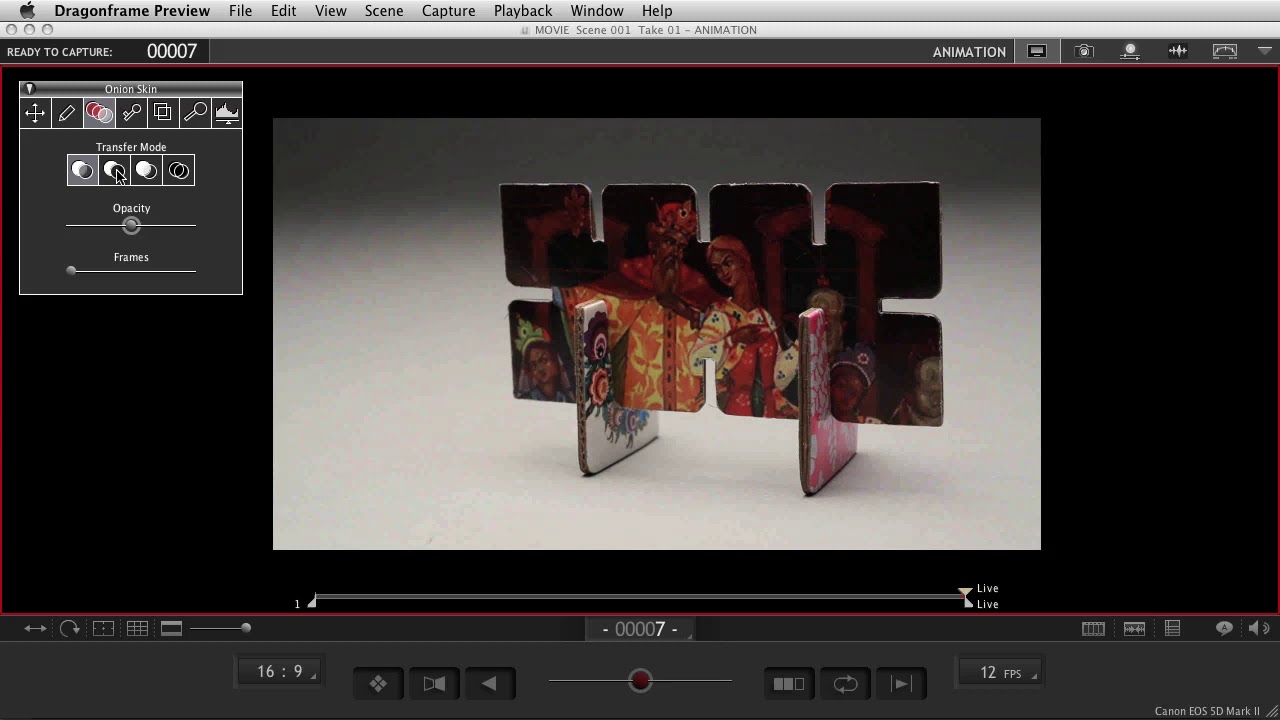Toggle loop playback button
Viewport: 1280px width, 720px height.
845,684
